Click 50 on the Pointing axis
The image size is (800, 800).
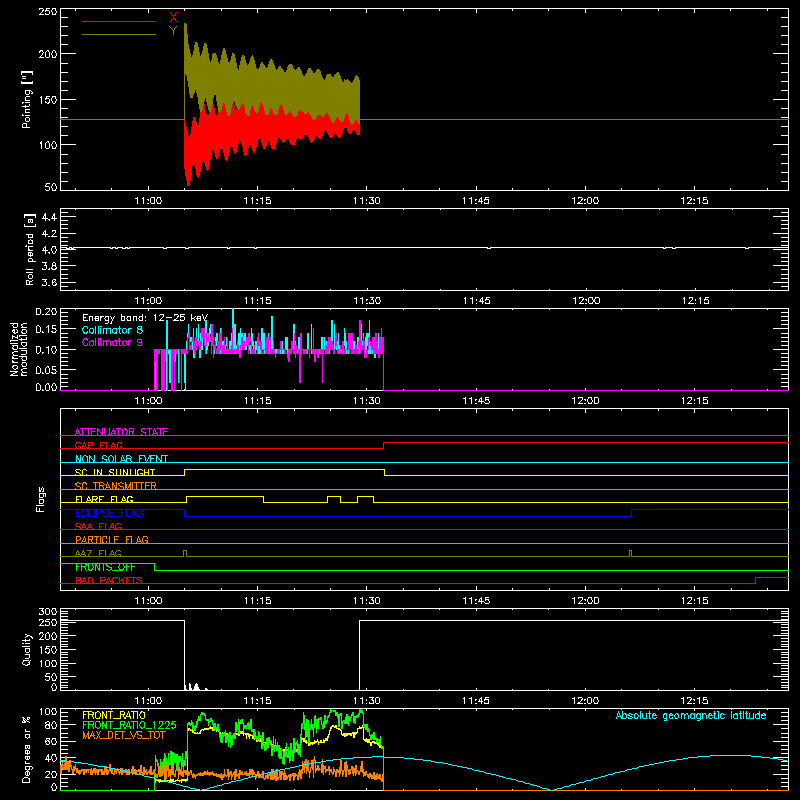(51, 187)
